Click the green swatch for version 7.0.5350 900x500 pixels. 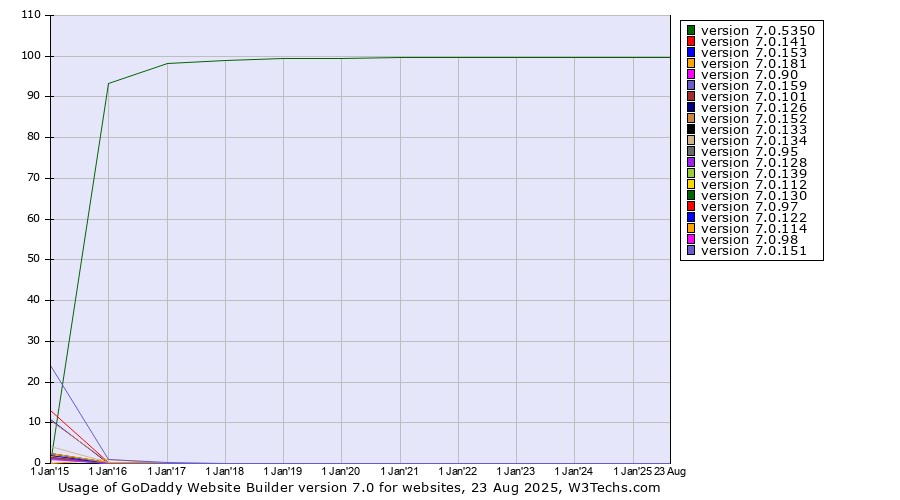coord(691,30)
